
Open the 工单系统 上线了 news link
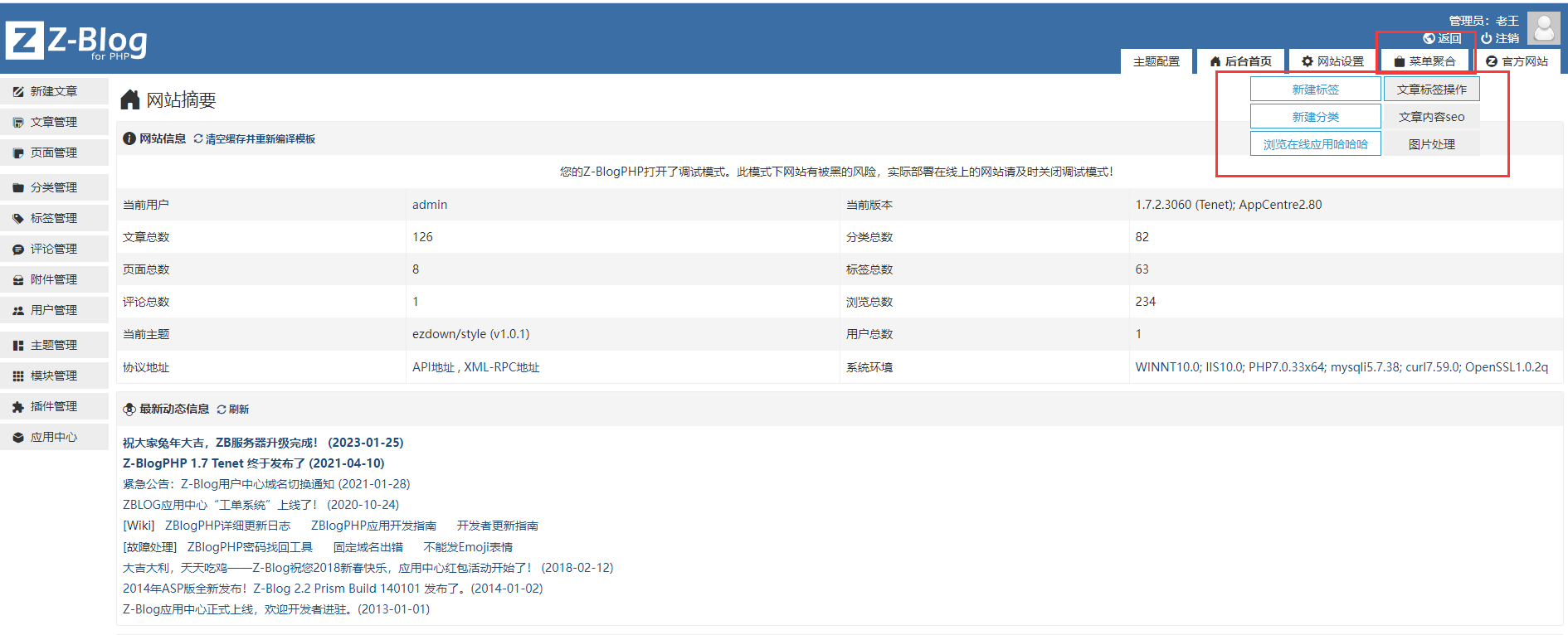(261, 505)
